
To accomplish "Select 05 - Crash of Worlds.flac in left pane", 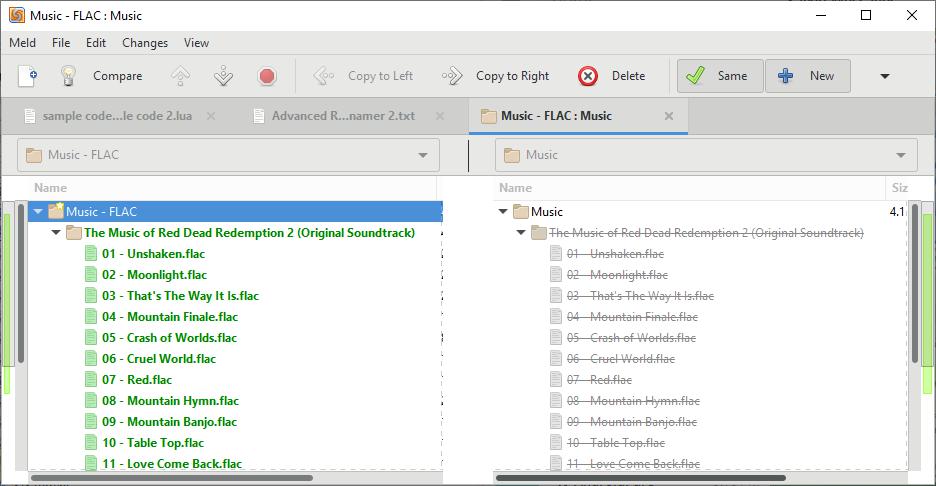I will [170, 338].
